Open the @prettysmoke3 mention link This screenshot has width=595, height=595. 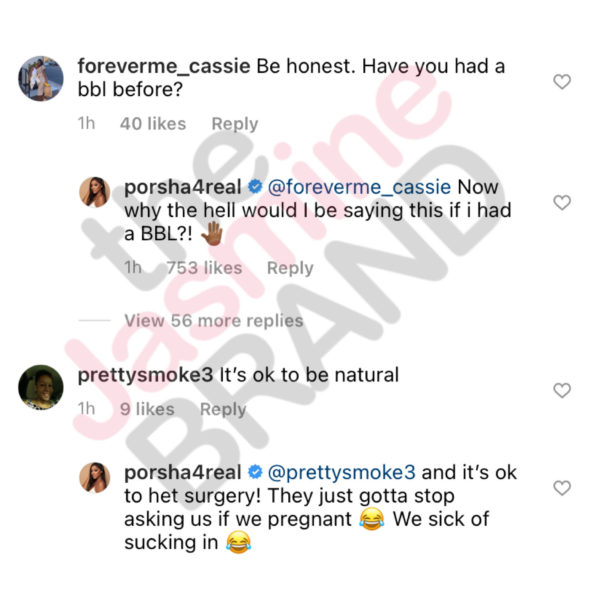(x=342, y=473)
